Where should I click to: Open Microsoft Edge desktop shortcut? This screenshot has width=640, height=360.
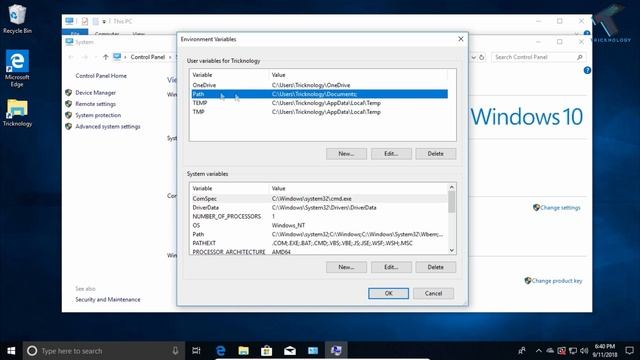coord(17,68)
